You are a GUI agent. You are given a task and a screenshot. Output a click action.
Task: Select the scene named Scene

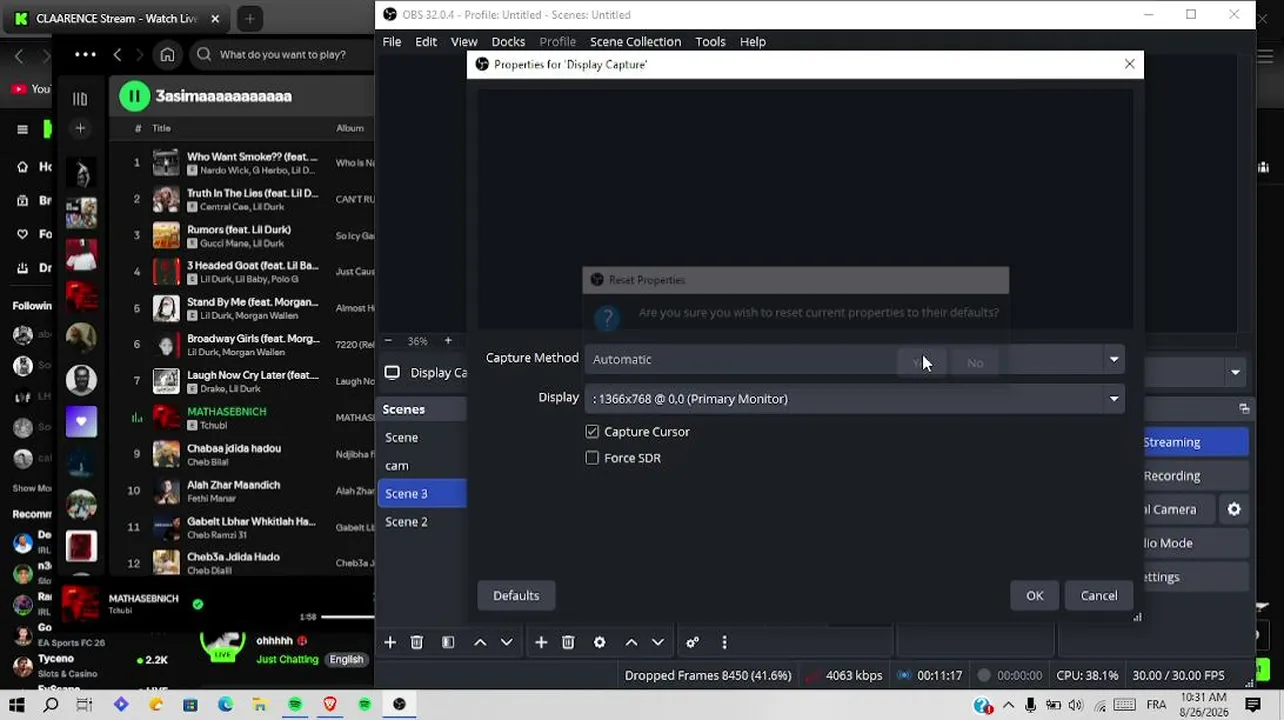coord(422,438)
